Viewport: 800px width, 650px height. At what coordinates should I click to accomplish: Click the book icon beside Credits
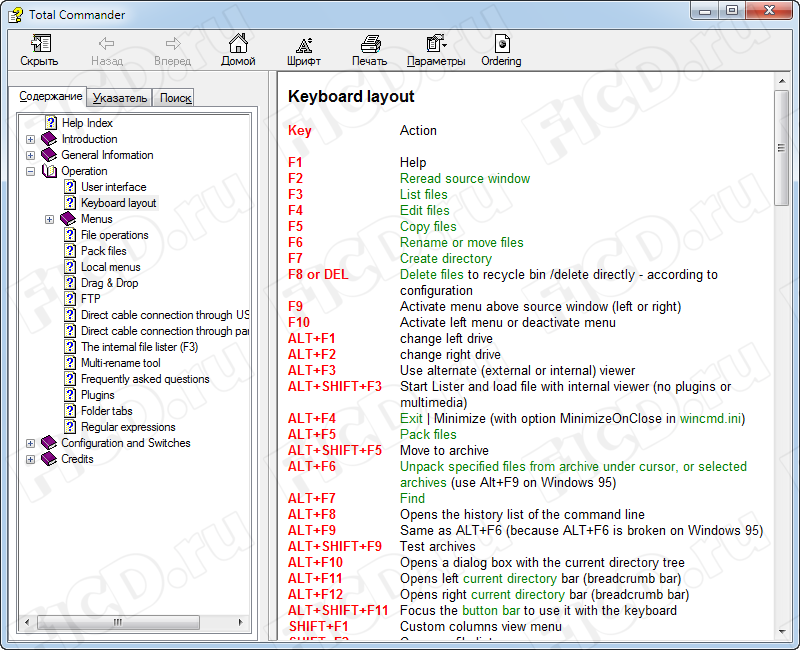pyautogui.click(x=49, y=459)
